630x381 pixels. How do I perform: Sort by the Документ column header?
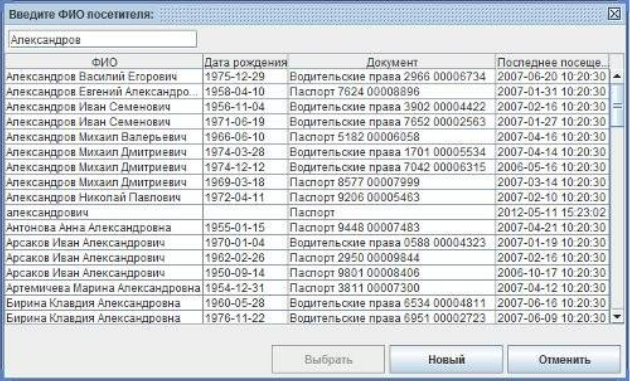392,62
